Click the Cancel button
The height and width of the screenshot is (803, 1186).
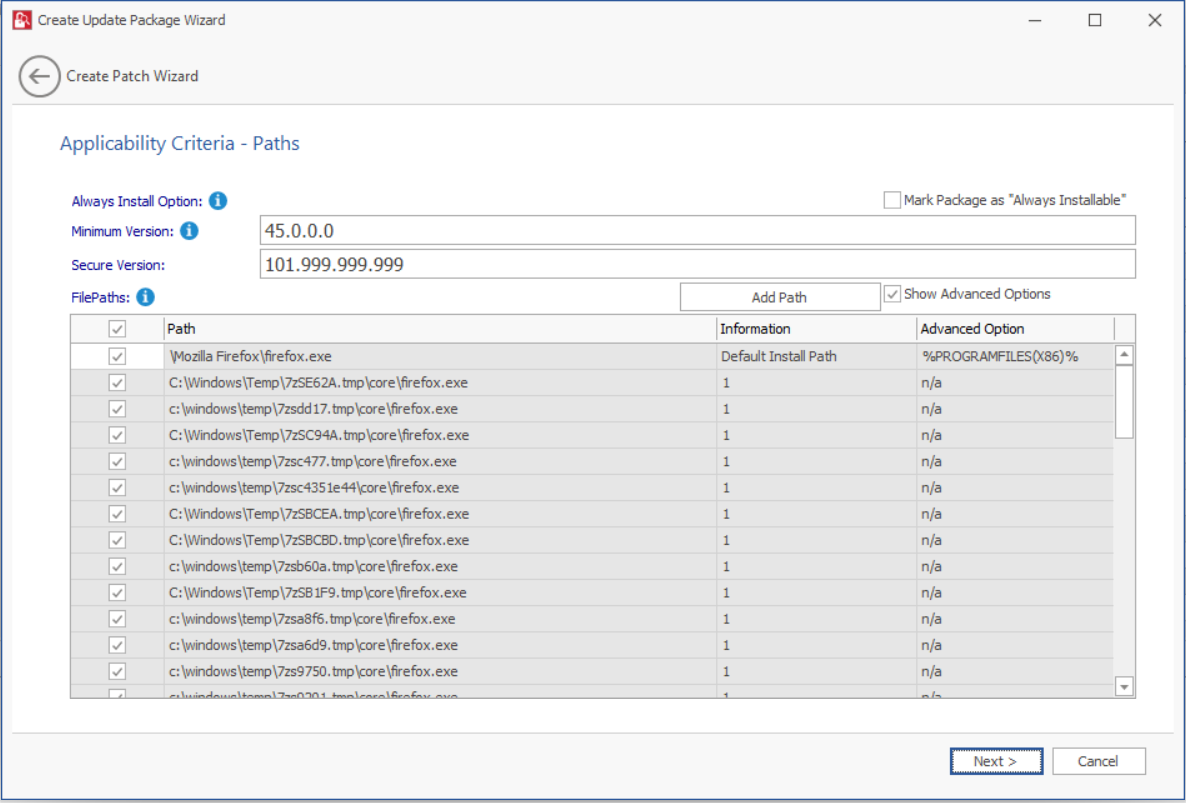[1098, 761]
